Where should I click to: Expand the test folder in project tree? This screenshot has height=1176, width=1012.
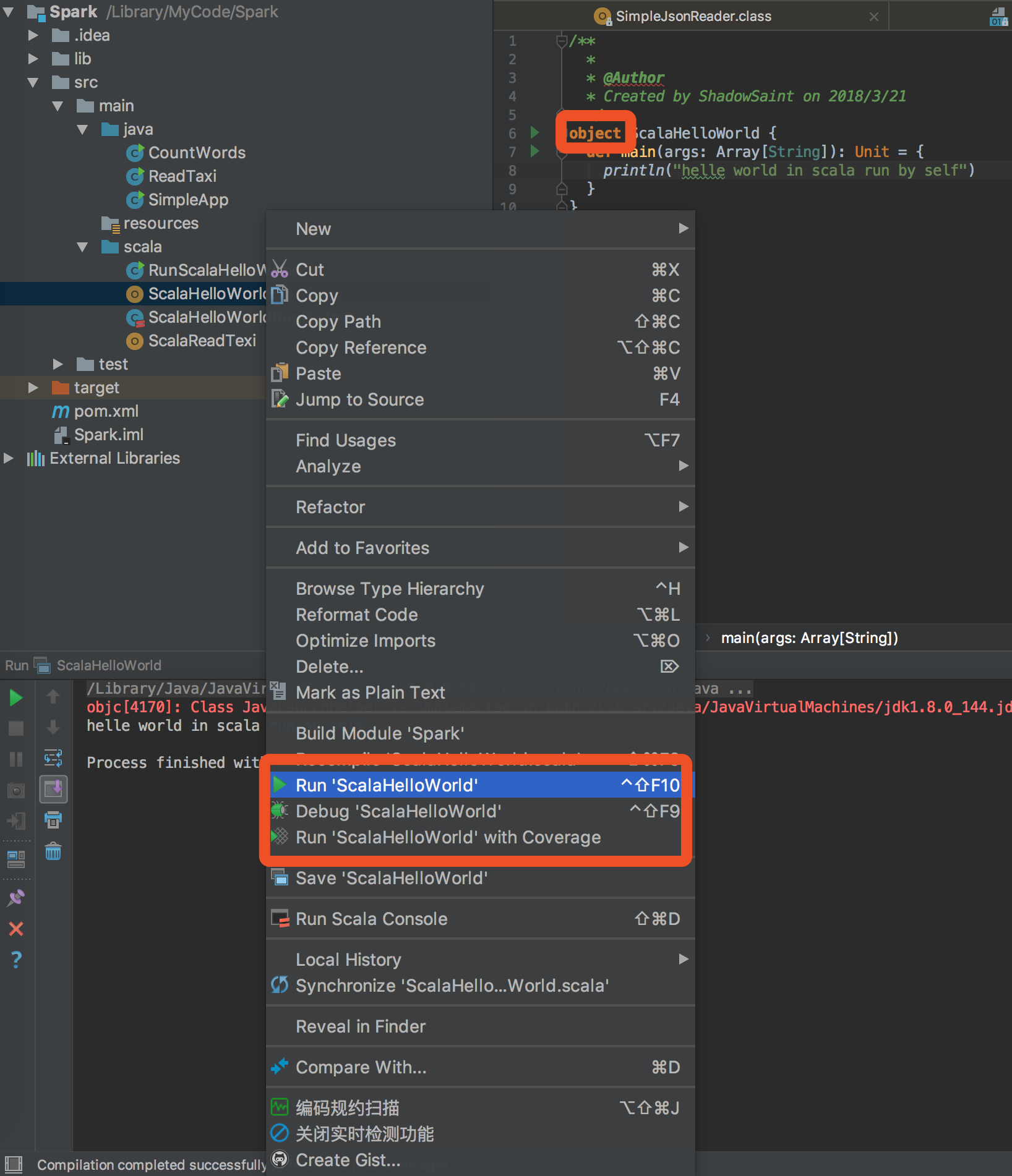58,364
